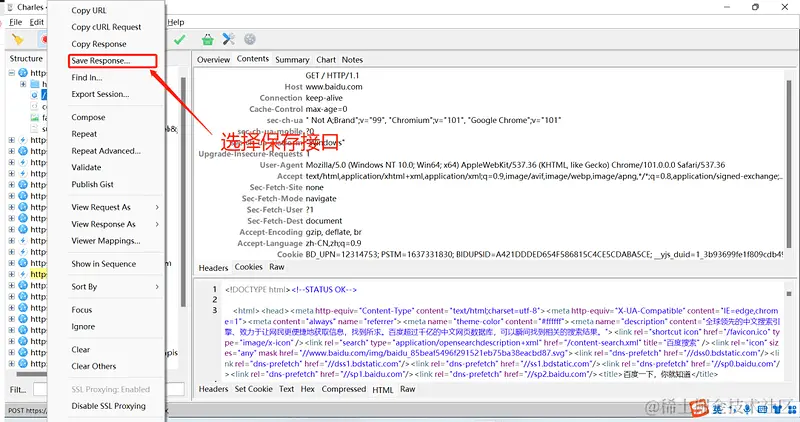Select response HTML tab

coord(383,390)
